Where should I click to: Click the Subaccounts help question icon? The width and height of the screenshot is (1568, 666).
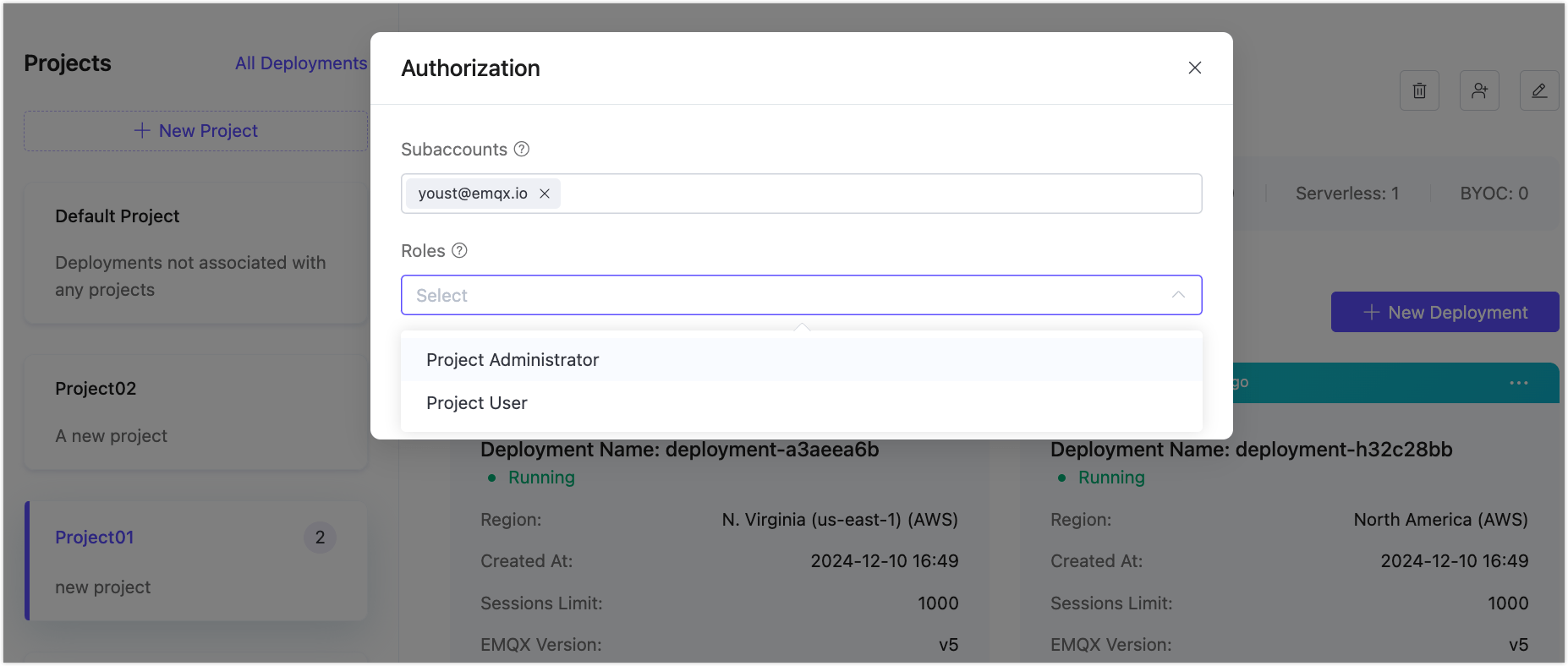click(522, 150)
